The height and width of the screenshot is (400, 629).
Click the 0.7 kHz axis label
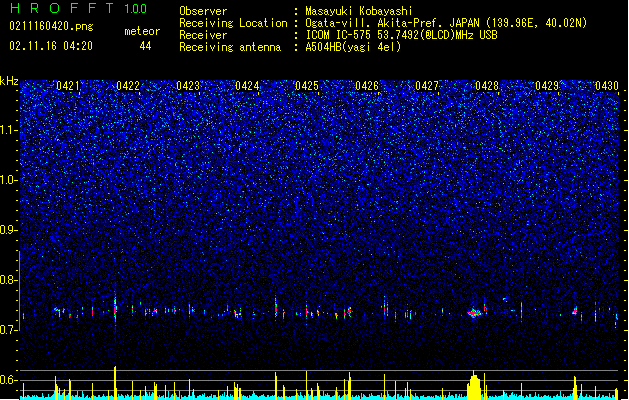tap(9, 330)
